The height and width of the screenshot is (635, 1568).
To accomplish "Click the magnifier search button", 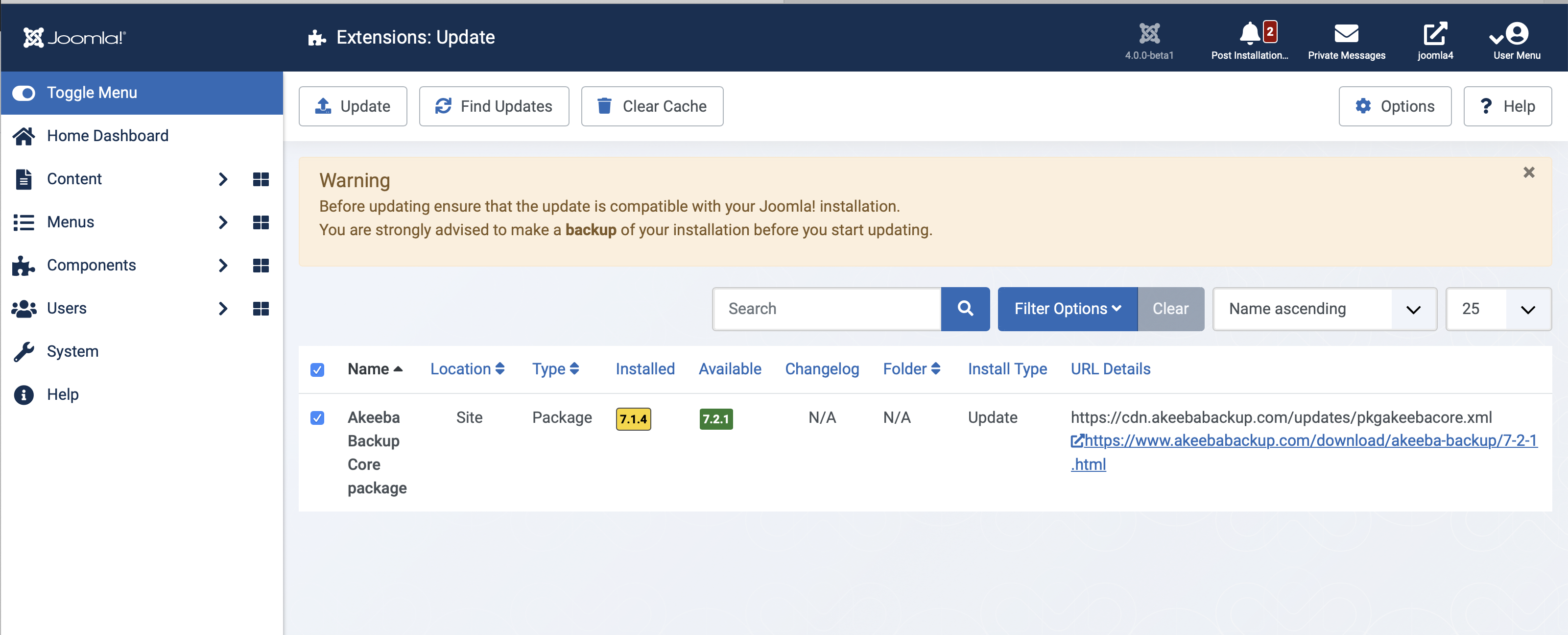I will click(x=965, y=309).
